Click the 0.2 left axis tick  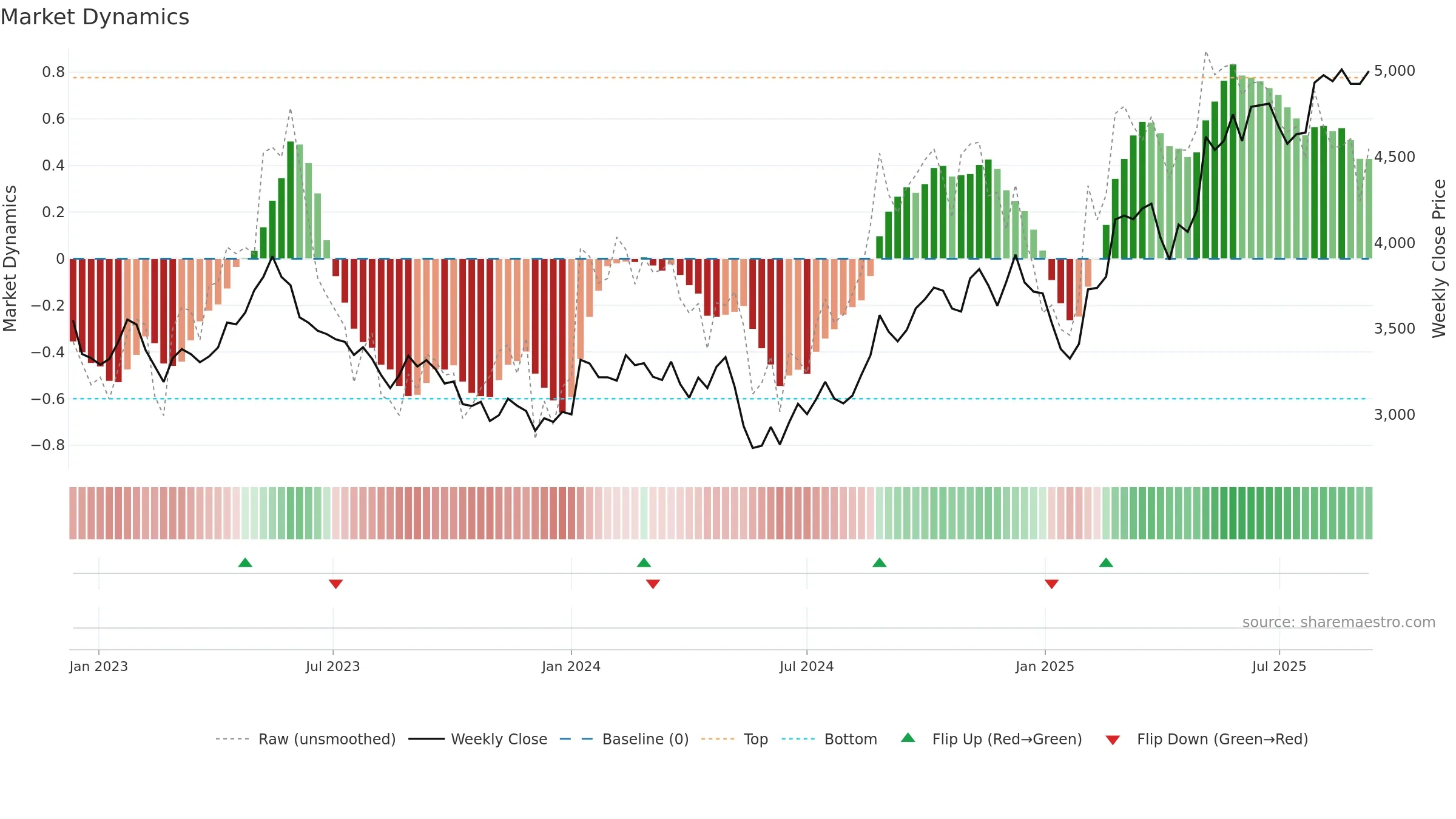click(x=53, y=212)
